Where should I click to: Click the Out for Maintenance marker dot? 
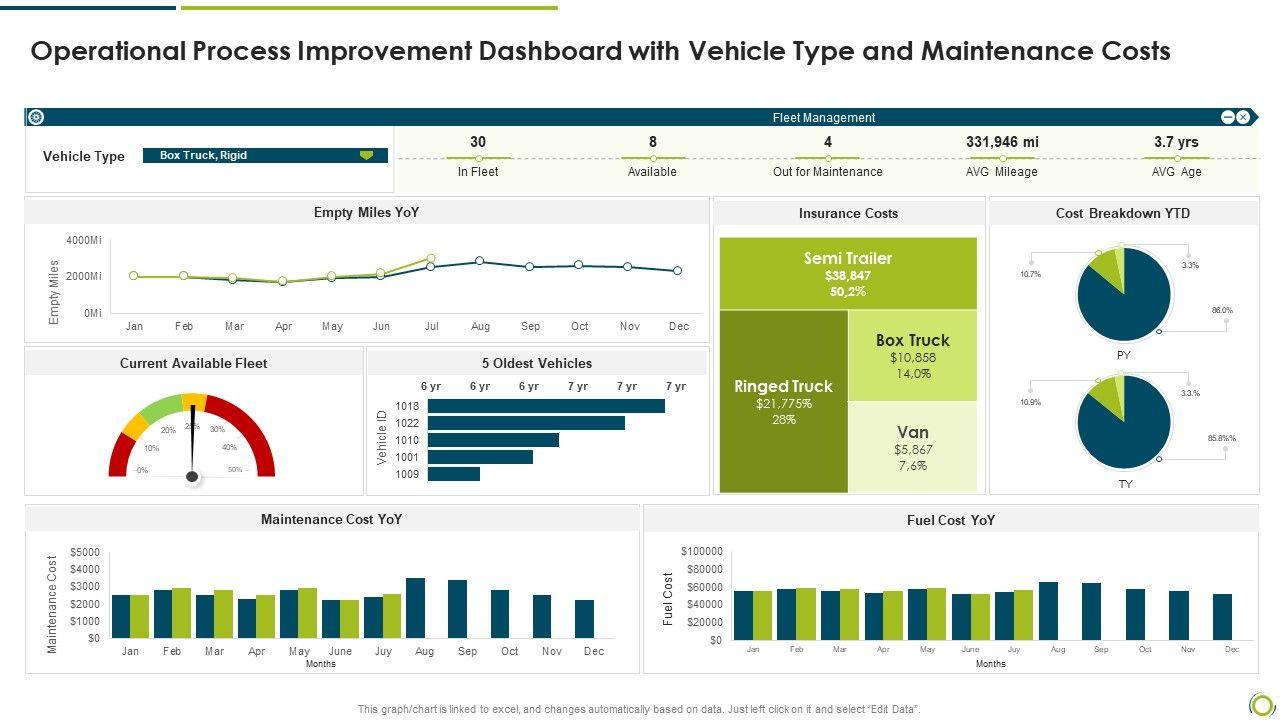[x=827, y=158]
